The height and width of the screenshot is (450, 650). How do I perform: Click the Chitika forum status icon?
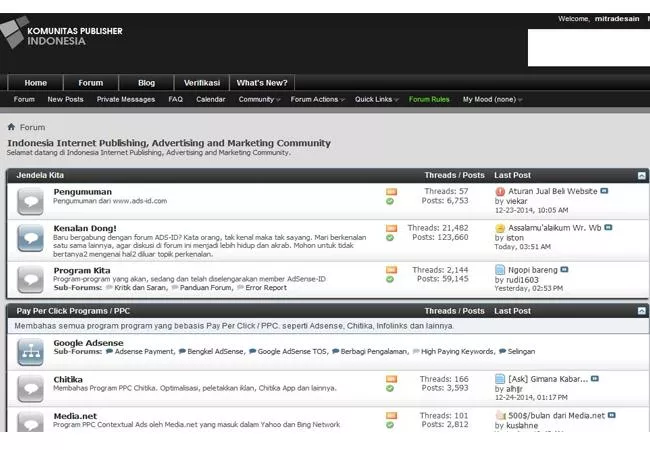30,388
